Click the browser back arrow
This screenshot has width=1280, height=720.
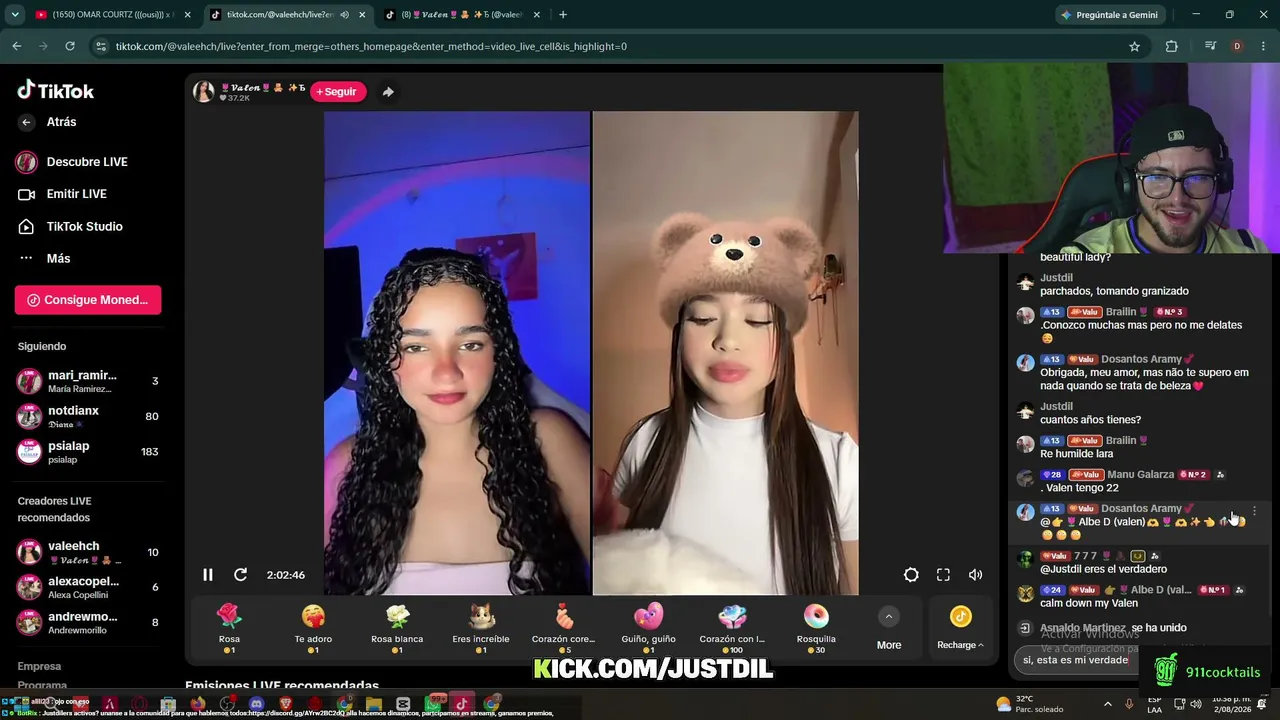click(16, 46)
